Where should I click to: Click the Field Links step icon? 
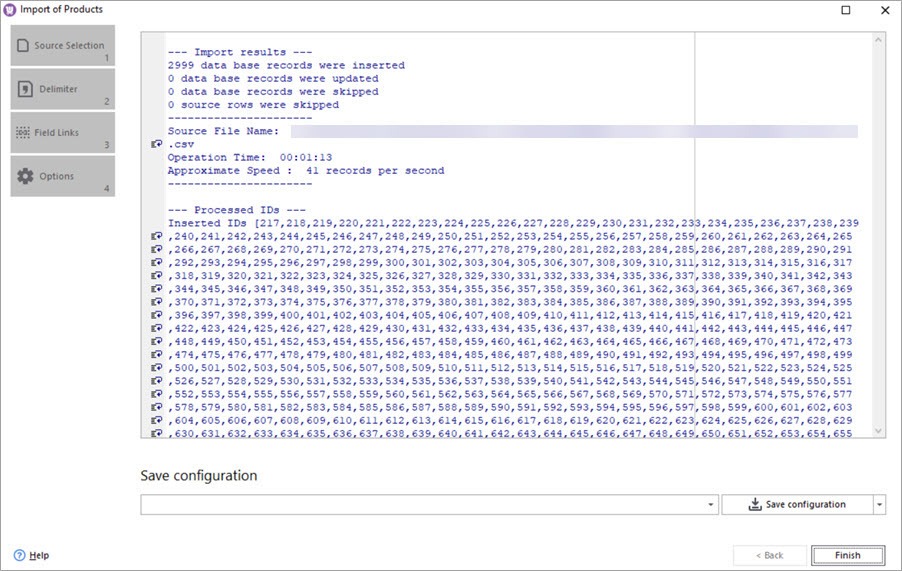pos(24,133)
